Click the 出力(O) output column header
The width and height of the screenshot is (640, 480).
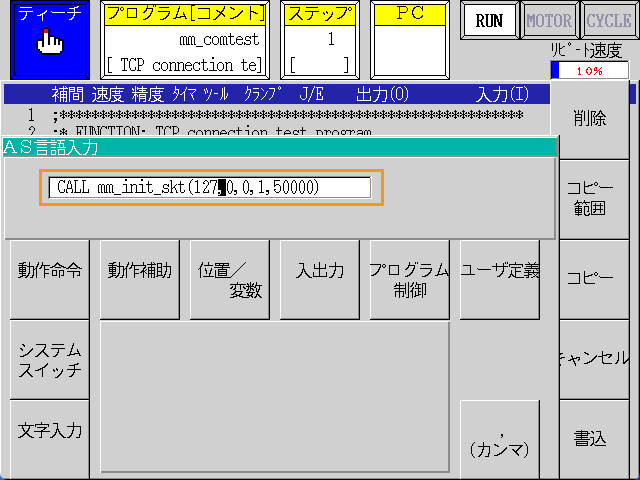pyautogui.click(x=382, y=95)
